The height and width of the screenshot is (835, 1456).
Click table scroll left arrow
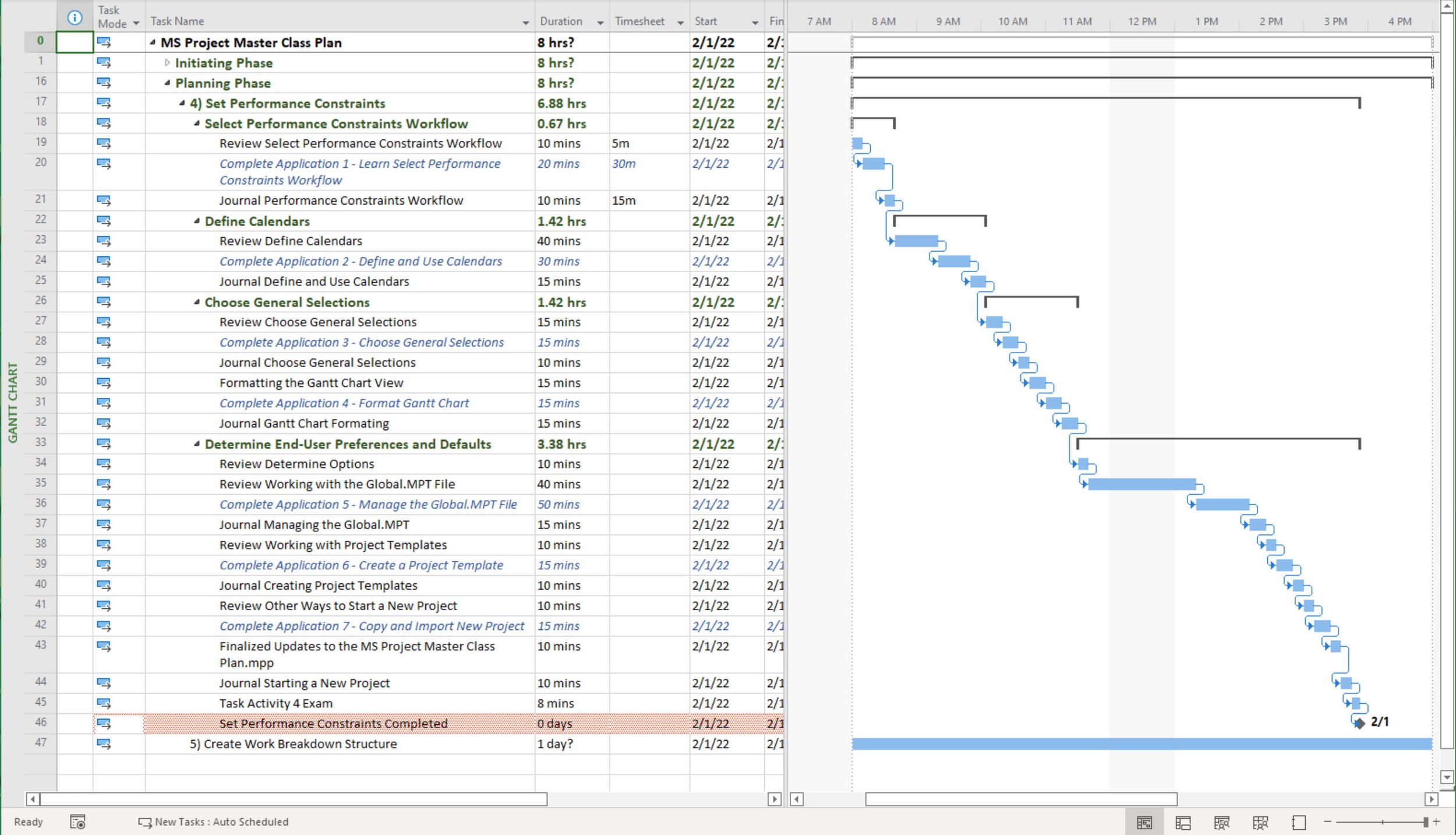click(x=33, y=799)
